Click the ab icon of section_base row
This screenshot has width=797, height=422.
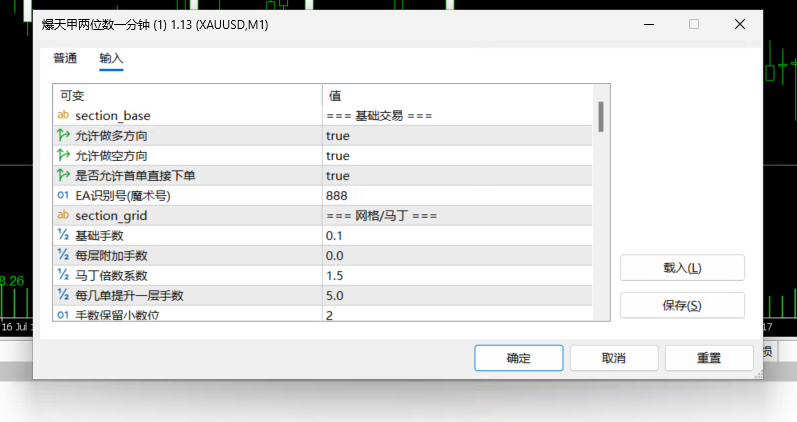tap(63, 115)
